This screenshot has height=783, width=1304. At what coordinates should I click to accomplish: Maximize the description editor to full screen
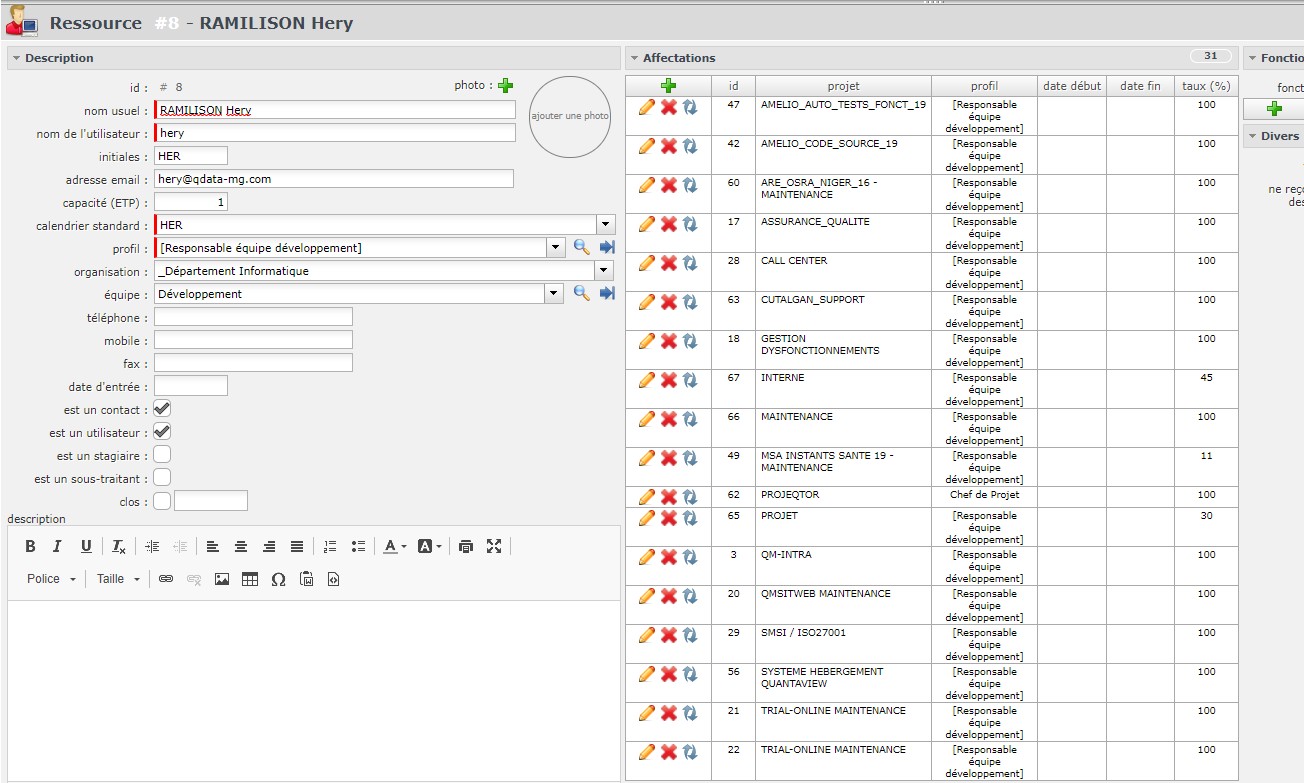point(494,546)
